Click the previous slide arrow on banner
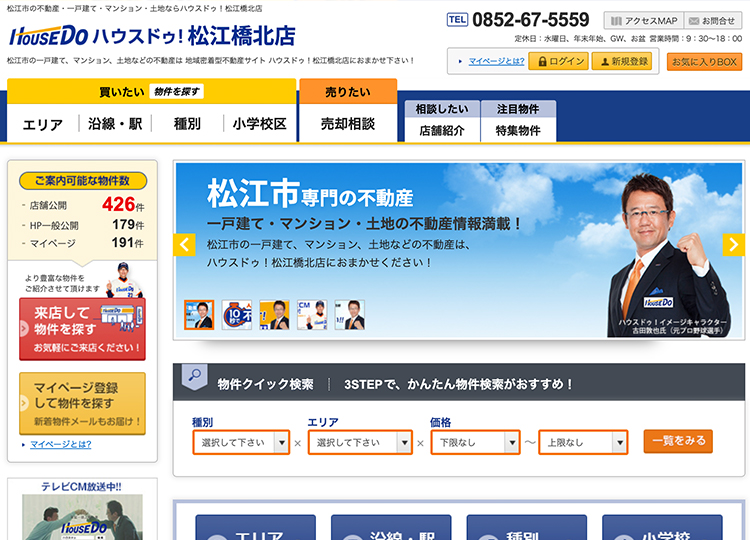The image size is (750, 540). [184, 245]
